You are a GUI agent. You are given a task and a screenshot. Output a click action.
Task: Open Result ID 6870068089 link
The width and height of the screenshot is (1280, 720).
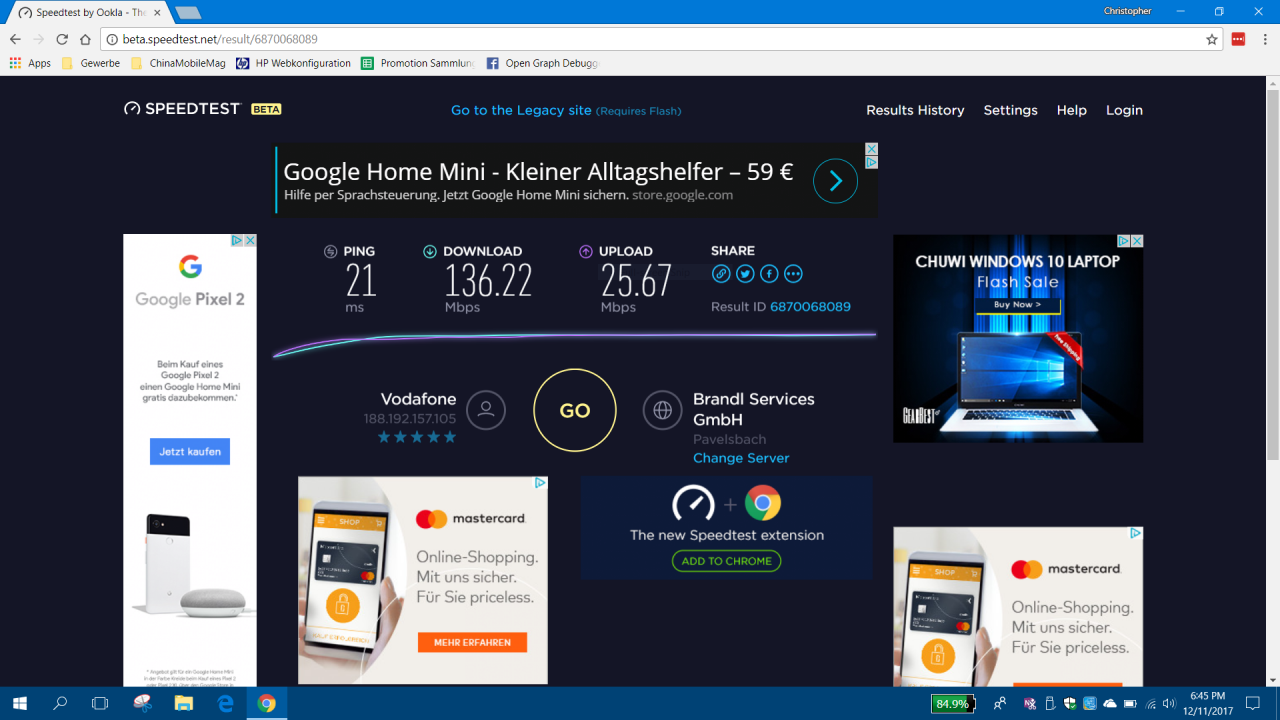click(x=810, y=307)
